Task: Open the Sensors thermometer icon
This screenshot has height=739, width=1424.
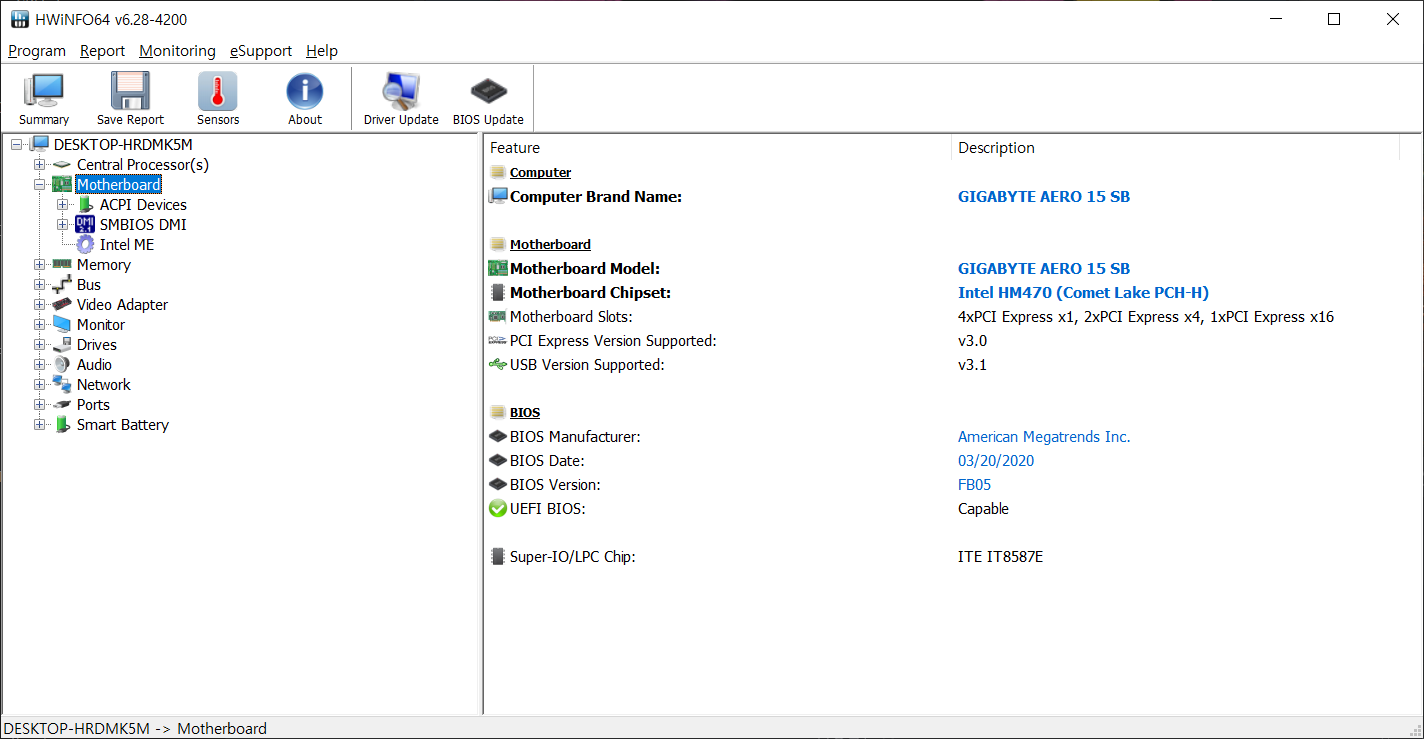Action: click(x=218, y=91)
